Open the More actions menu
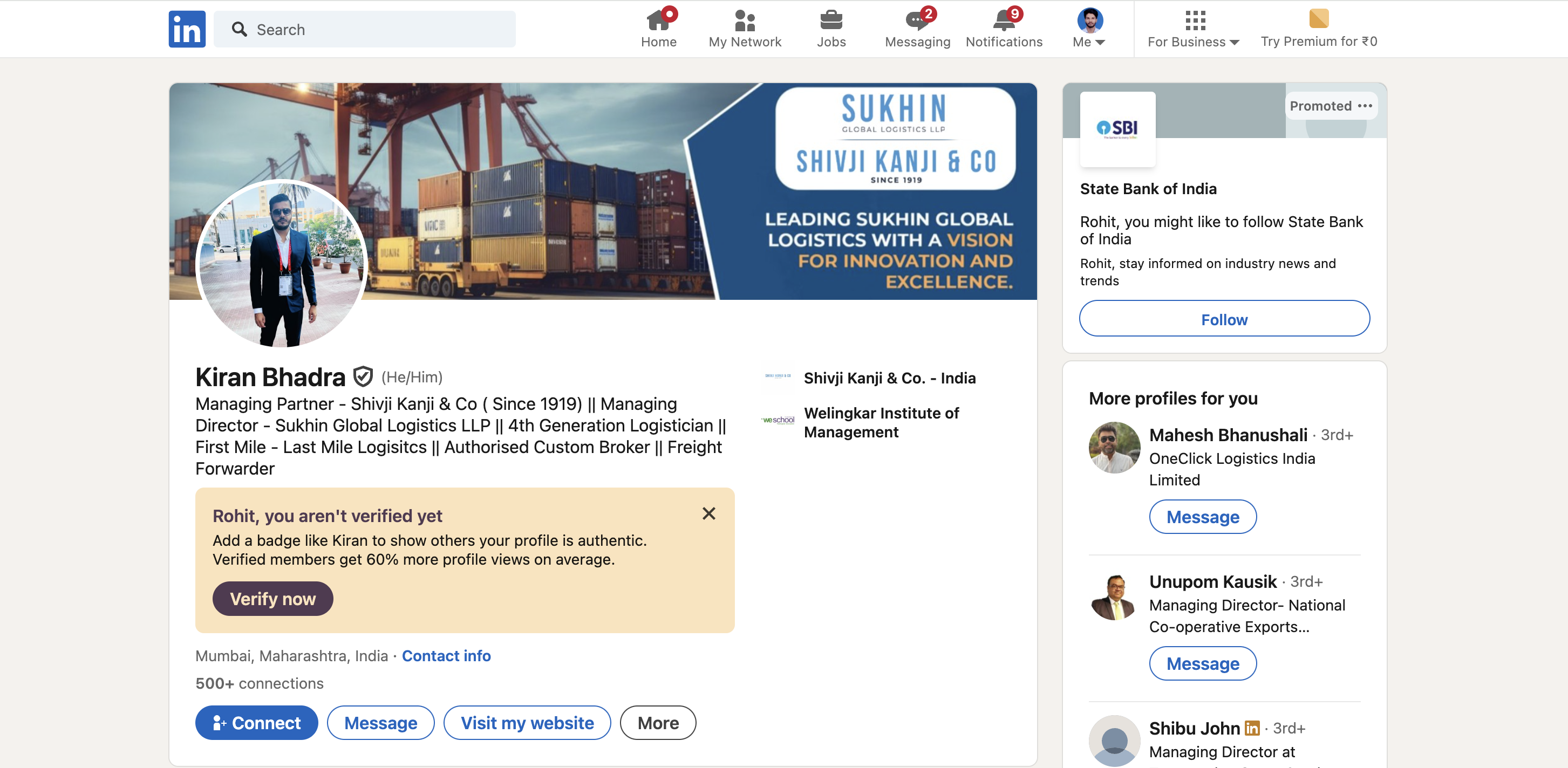This screenshot has width=1568, height=768. click(658, 722)
